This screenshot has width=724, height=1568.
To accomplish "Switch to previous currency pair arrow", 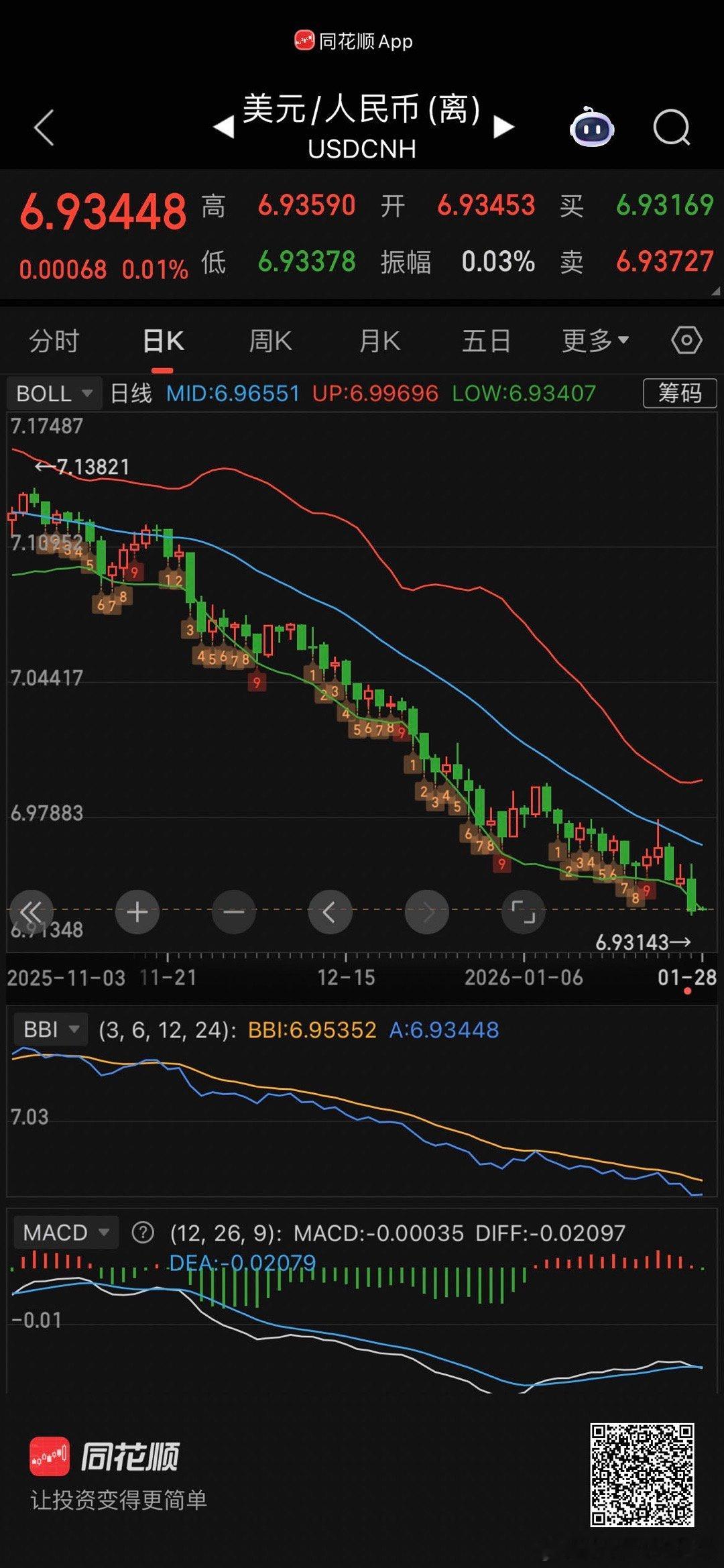I will (x=224, y=126).
